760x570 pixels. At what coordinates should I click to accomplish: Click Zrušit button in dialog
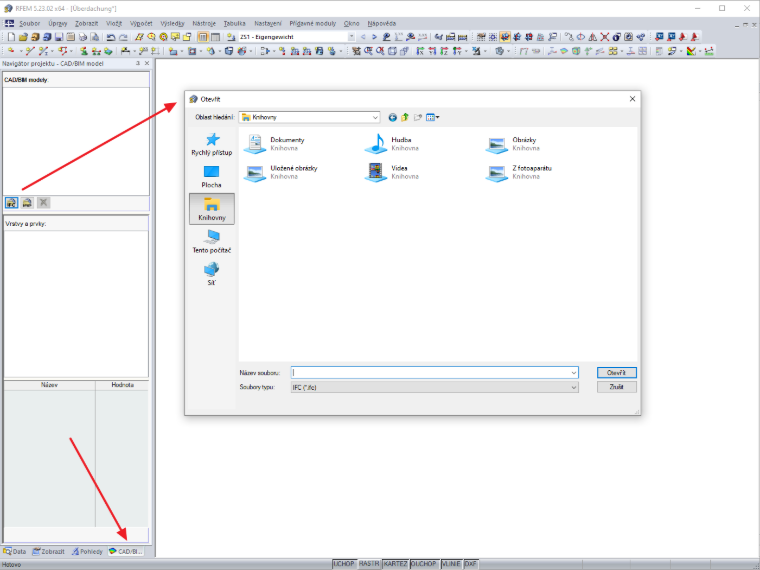(x=617, y=387)
